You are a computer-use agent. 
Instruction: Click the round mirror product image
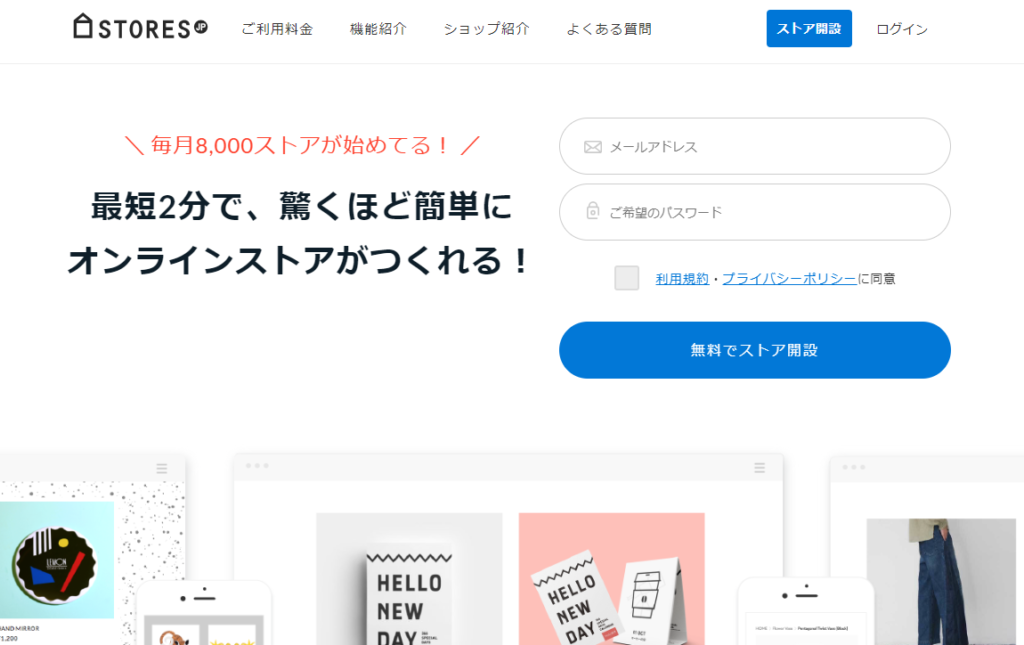coord(57,560)
